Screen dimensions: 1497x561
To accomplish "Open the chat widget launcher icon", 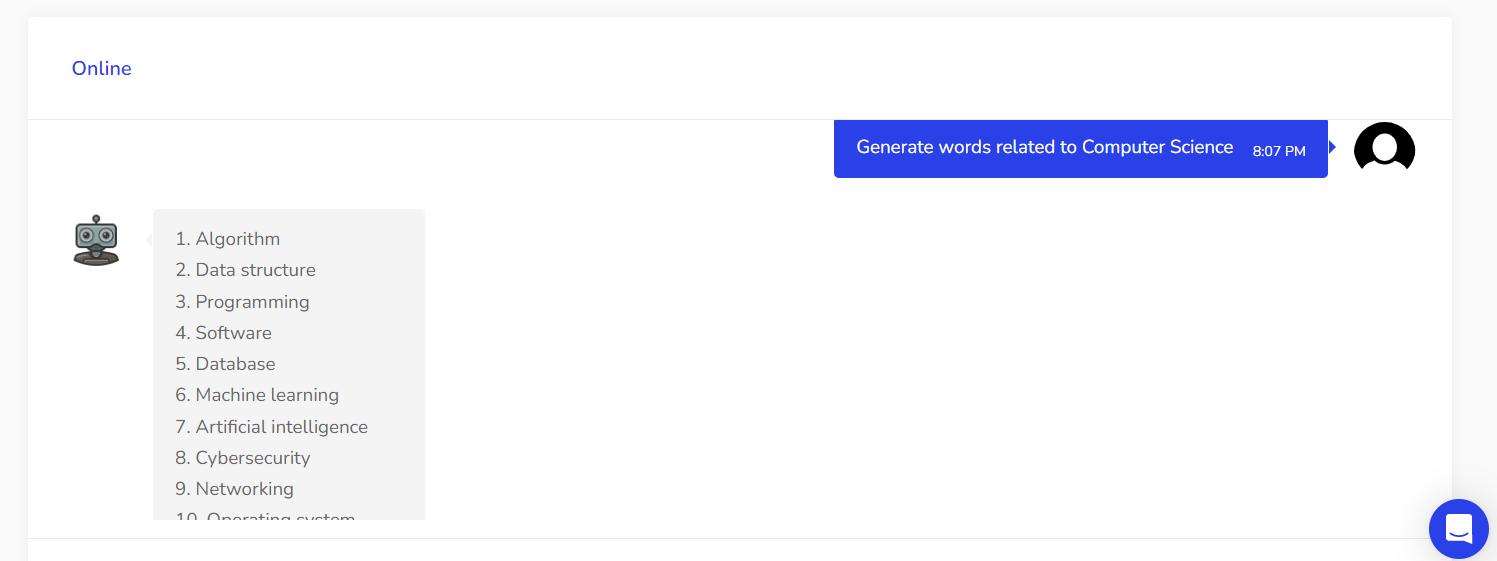I will 1458,528.
